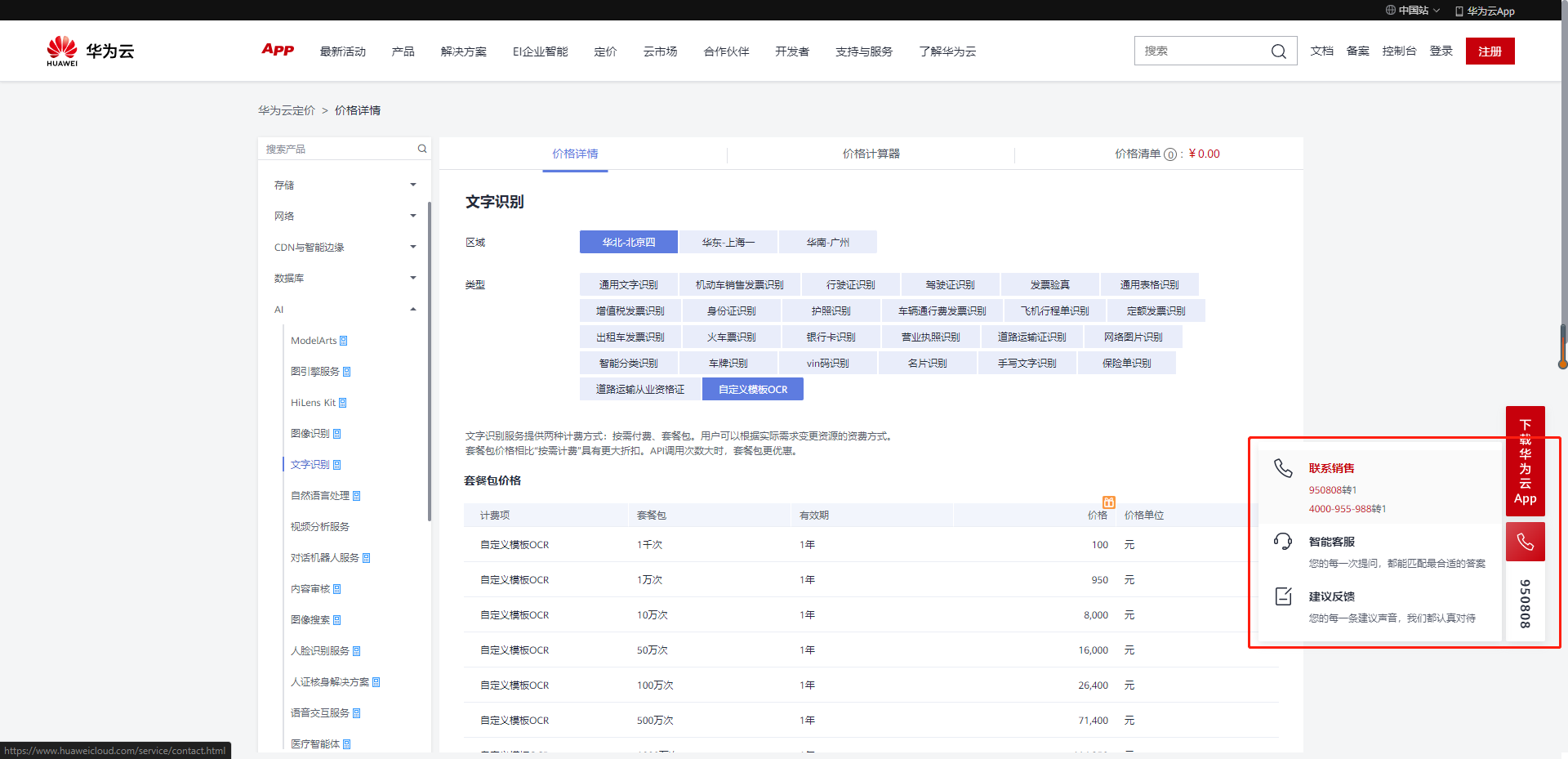
Task: Click the red phone icon in the floating sidebar
Action: coord(1526,542)
